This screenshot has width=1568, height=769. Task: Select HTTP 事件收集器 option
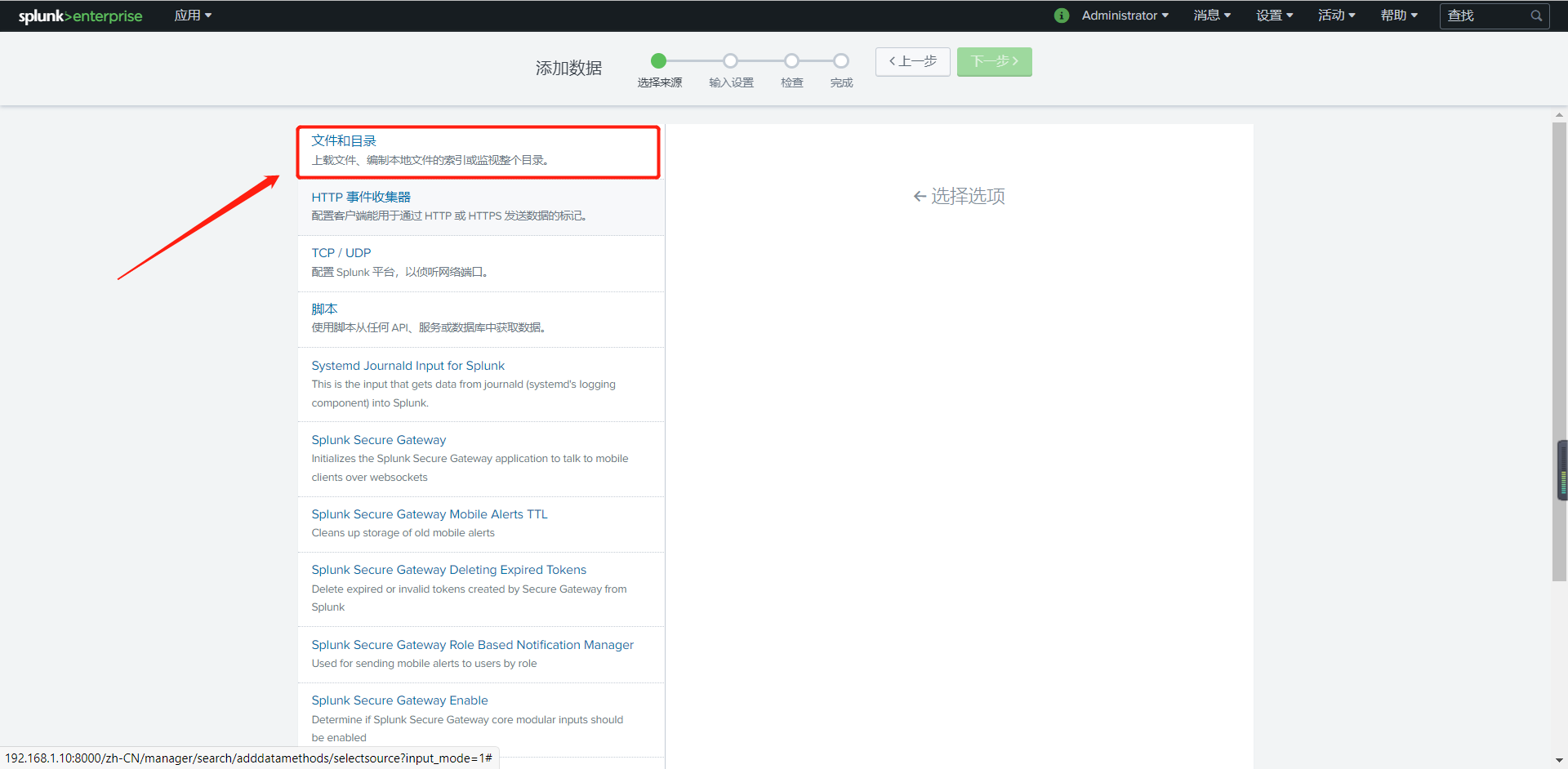click(480, 207)
